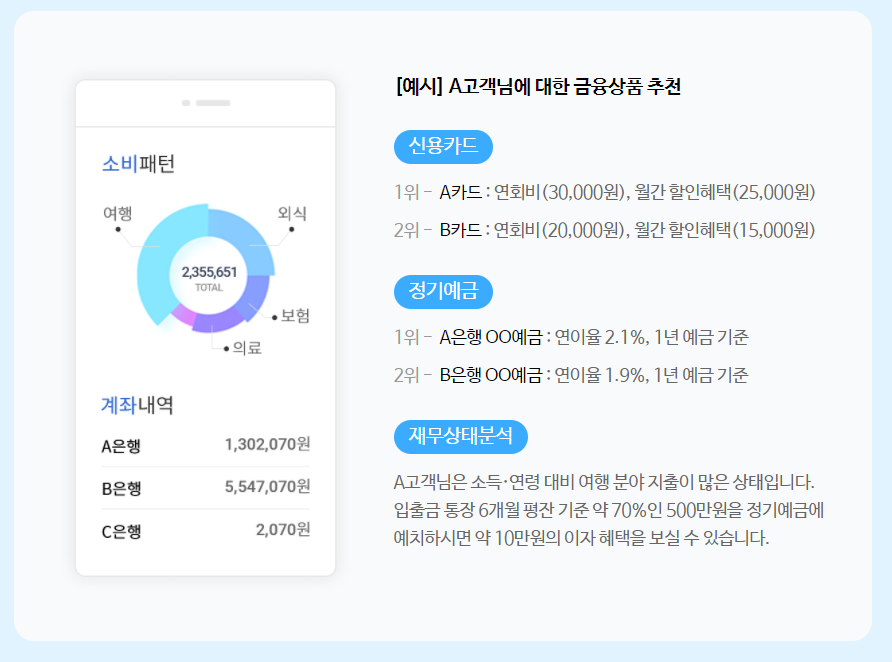
Task: Select the 소비패턴 heading in phone mockup
Action: tap(138, 164)
